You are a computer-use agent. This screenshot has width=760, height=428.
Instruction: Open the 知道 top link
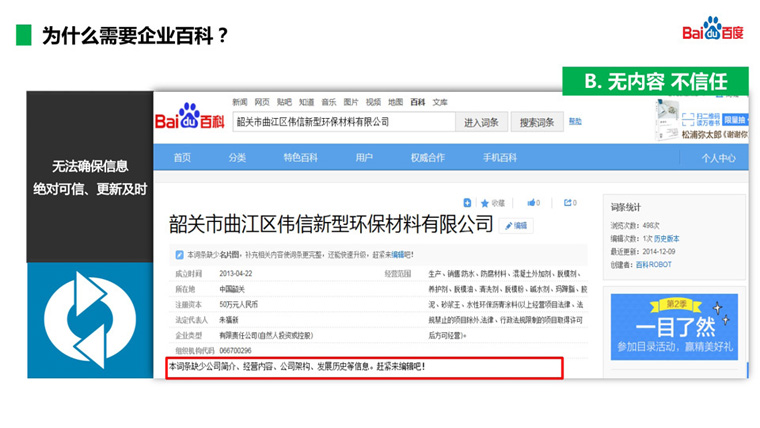tap(306, 102)
